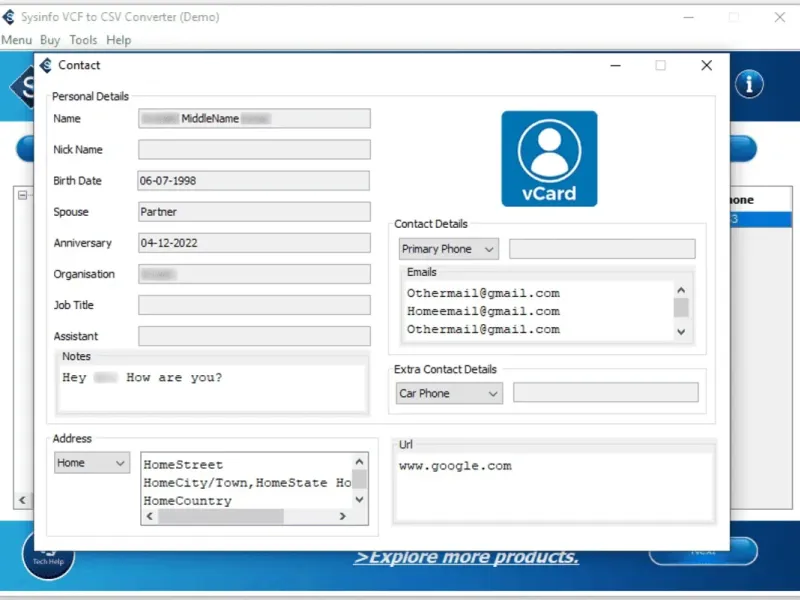Viewport: 800px width, 600px height.
Task: Click Address horizontal scroll left arrow
Action: 149,516
